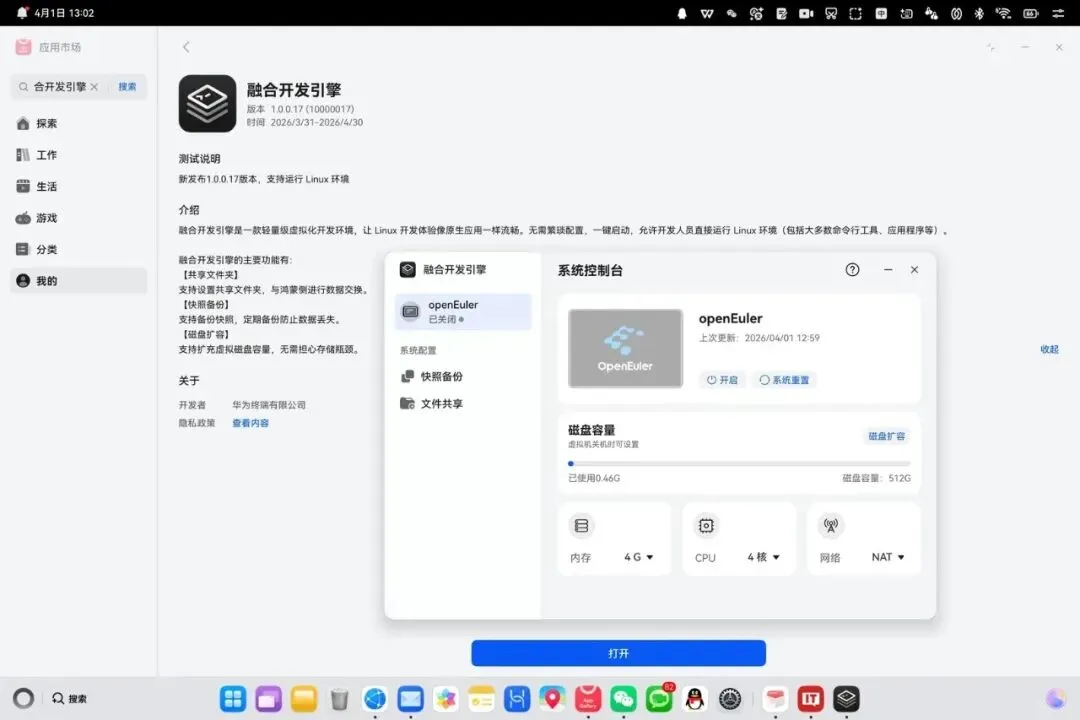Image resolution: width=1080 pixels, height=720 pixels.
Task: Open the control center sliders icon in the status bar
Action: [1058, 13]
